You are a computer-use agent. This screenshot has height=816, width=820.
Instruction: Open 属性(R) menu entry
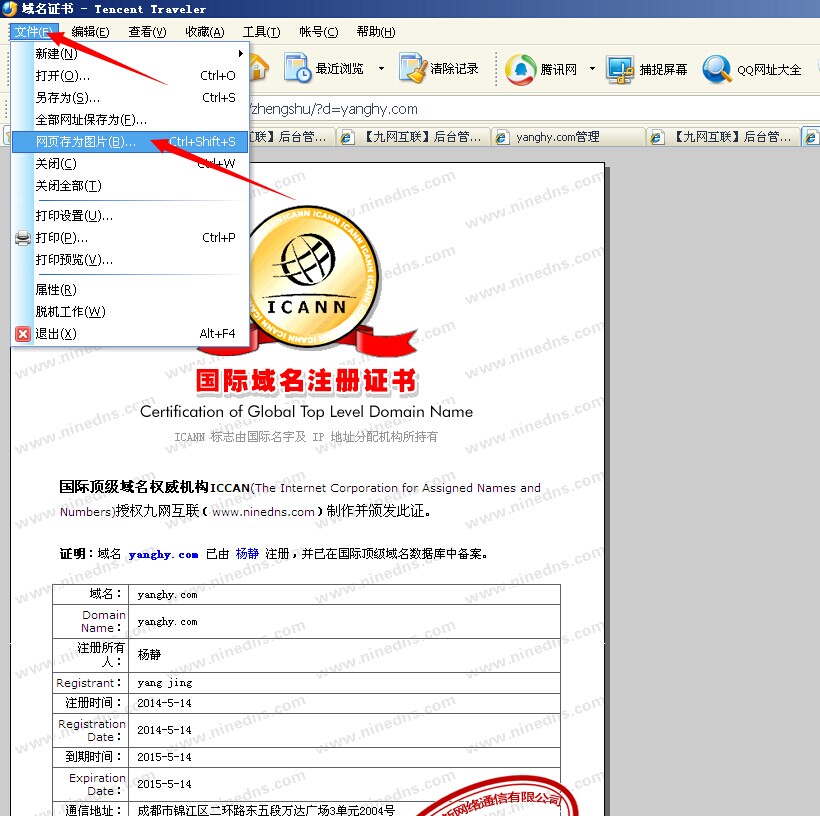point(130,290)
